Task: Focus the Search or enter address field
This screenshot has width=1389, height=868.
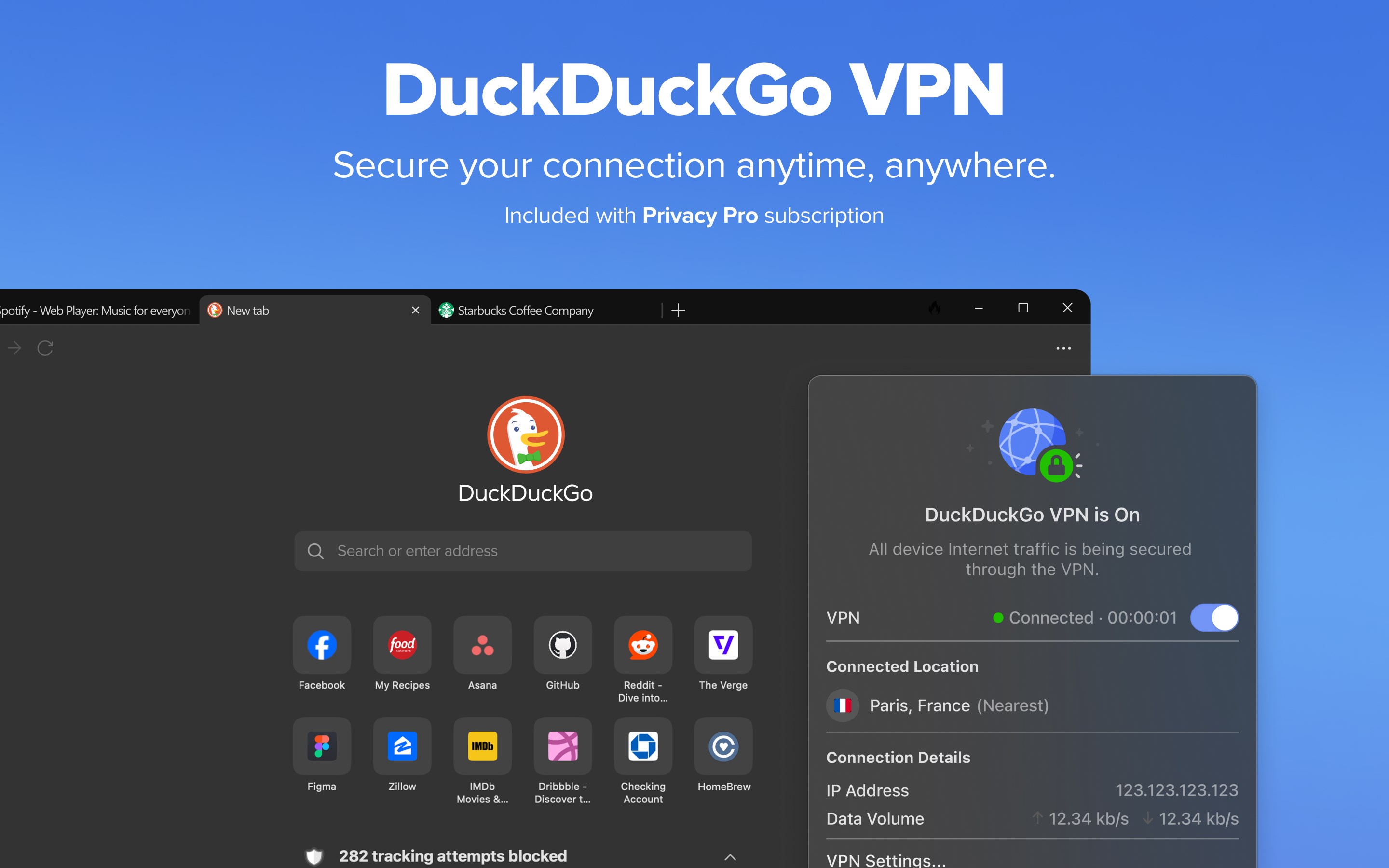Action: point(523,551)
